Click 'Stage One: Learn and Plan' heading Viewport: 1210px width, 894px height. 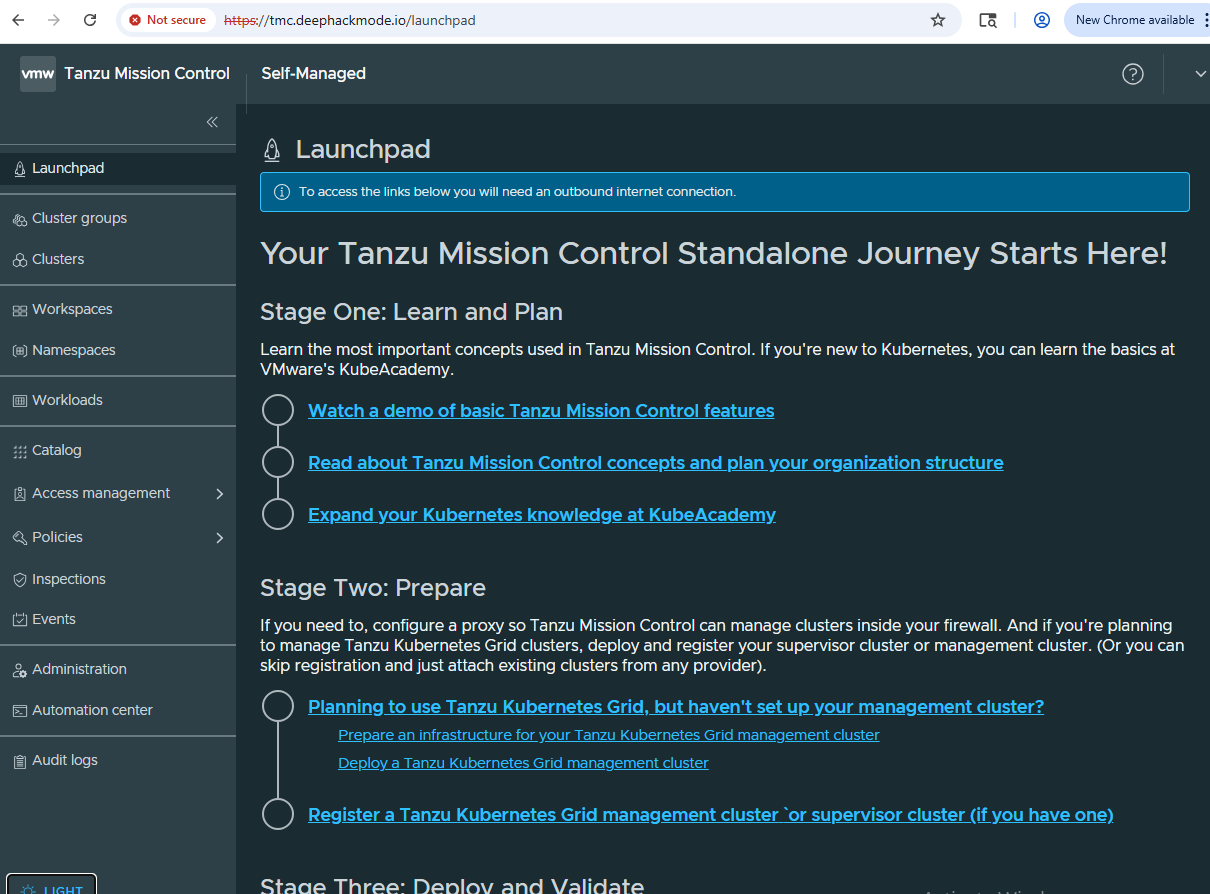click(411, 312)
